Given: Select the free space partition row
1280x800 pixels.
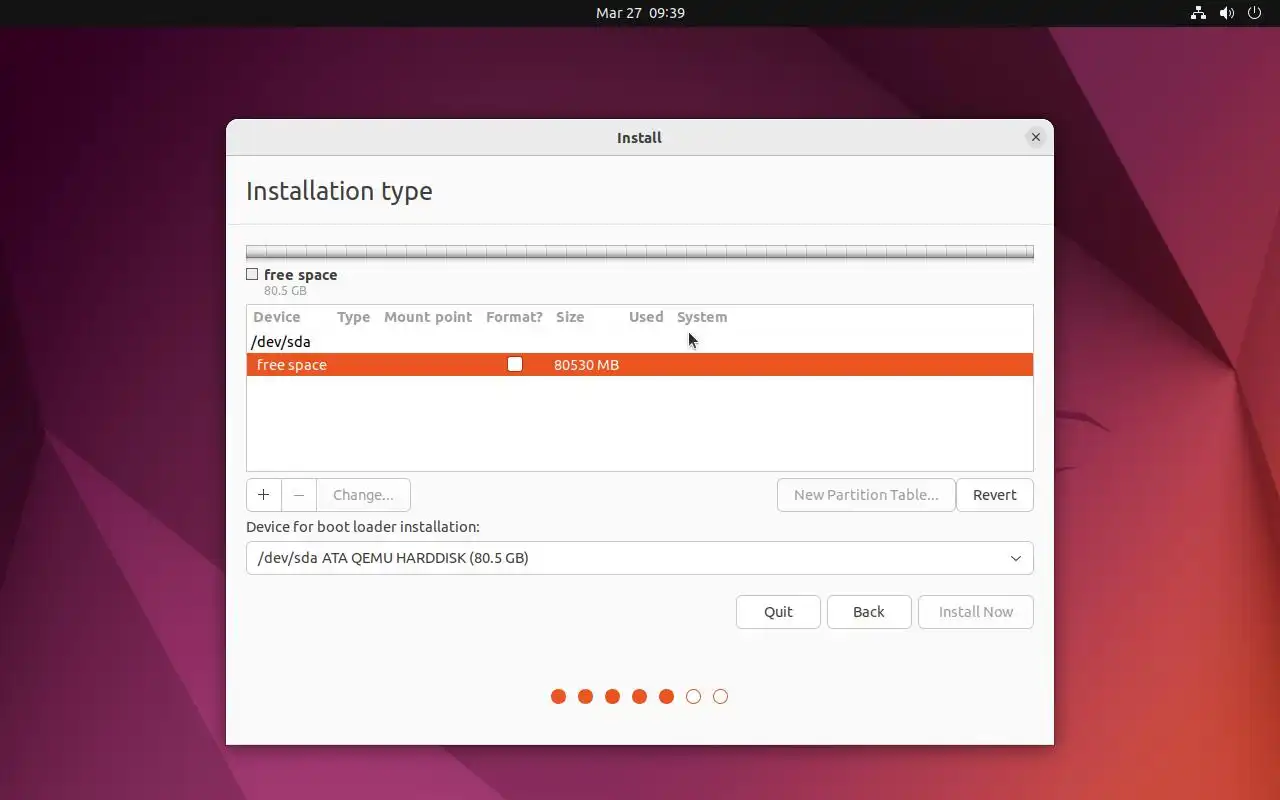Looking at the screenshot, I should (x=640, y=365).
